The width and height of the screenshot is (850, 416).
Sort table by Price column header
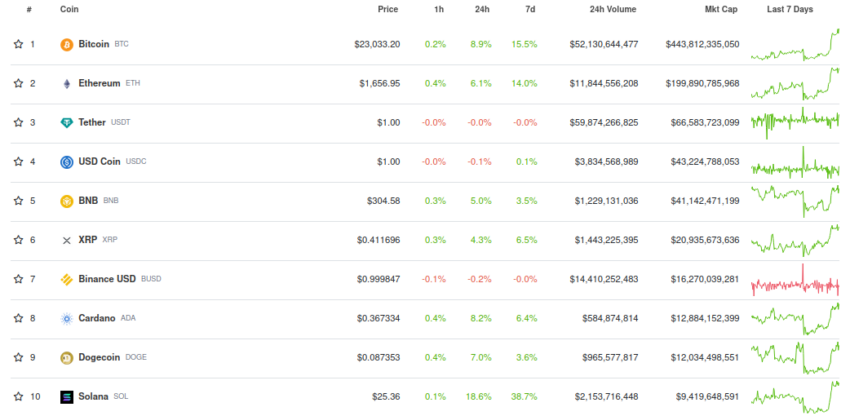[x=388, y=9]
